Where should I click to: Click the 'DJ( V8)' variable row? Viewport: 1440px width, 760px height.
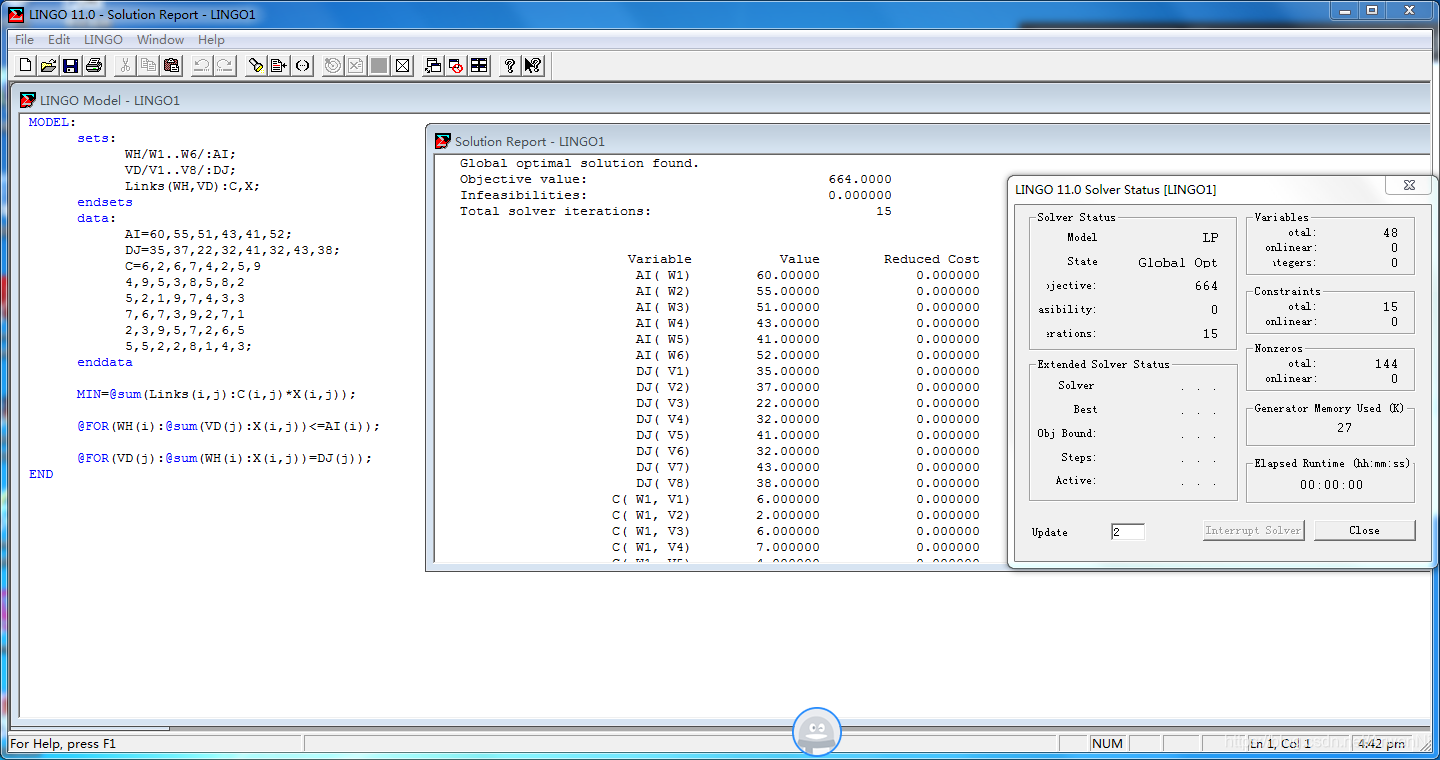click(806, 483)
